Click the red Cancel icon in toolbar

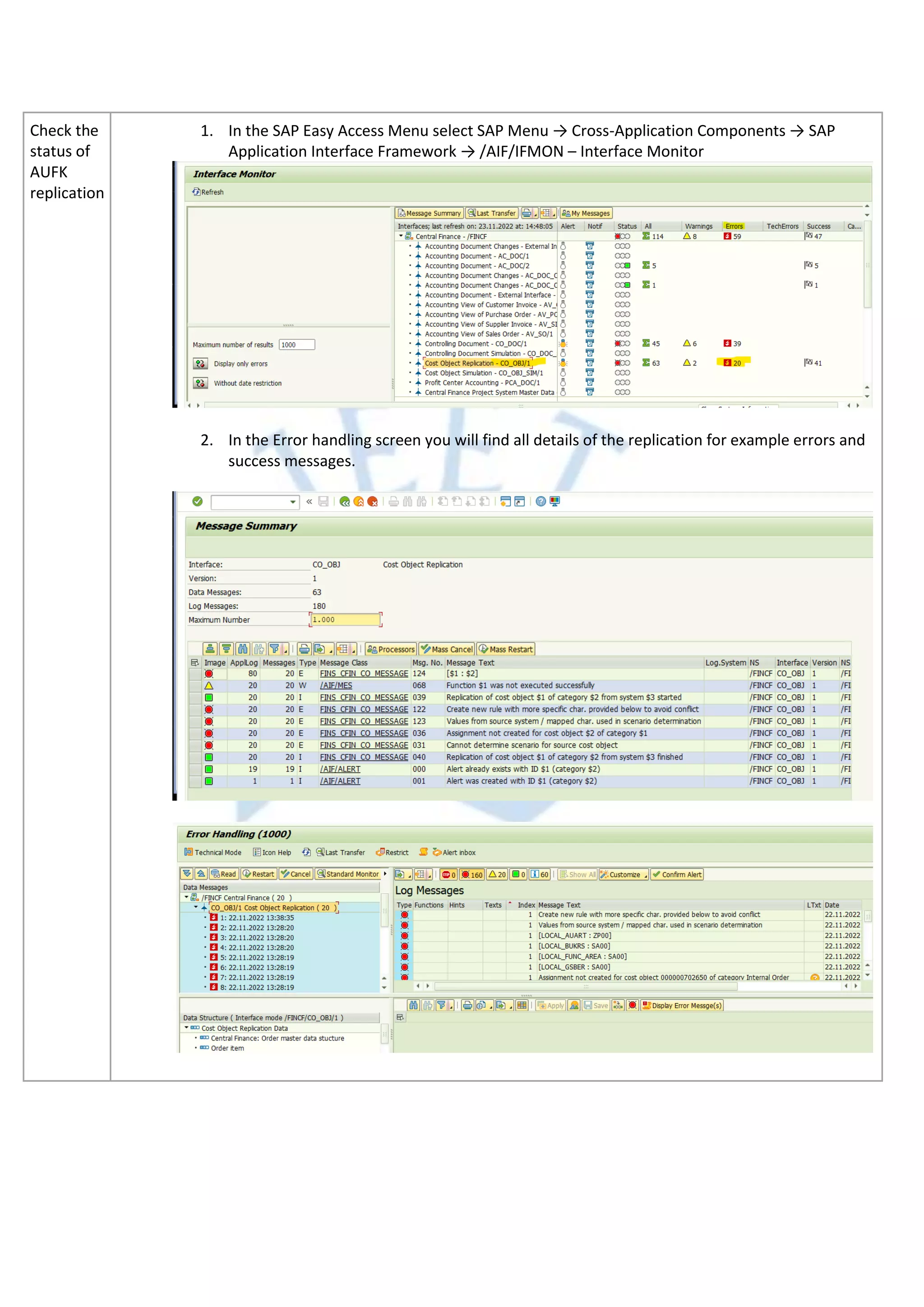[373, 501]
